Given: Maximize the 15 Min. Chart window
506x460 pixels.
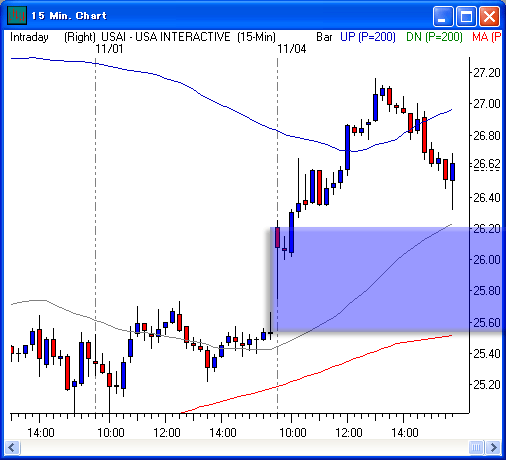Looking at the screenshot, I should click(466, 16).
